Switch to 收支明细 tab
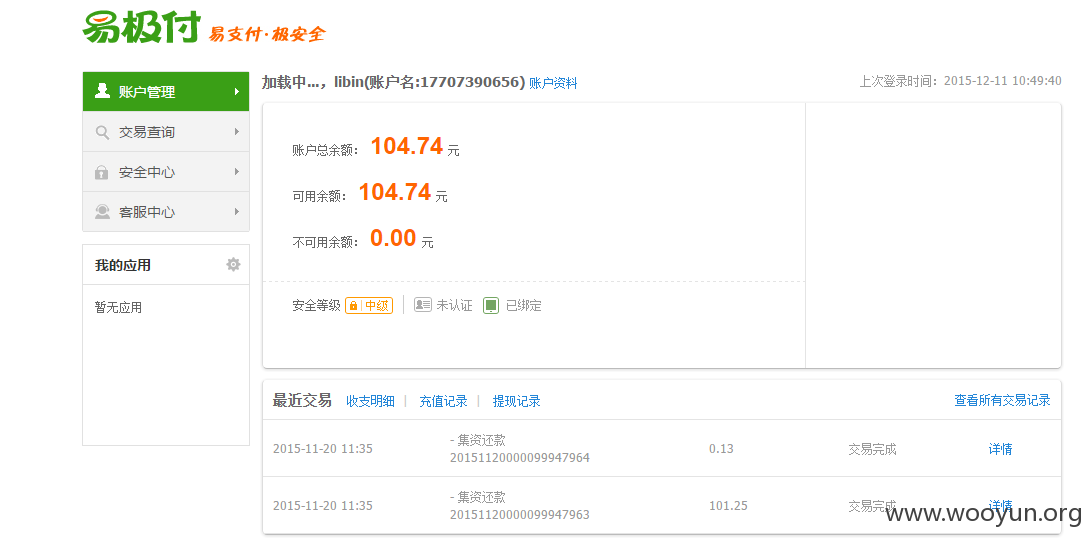Image resolution: width=1091 pixels, height=542 pixels. pos(370,401)
